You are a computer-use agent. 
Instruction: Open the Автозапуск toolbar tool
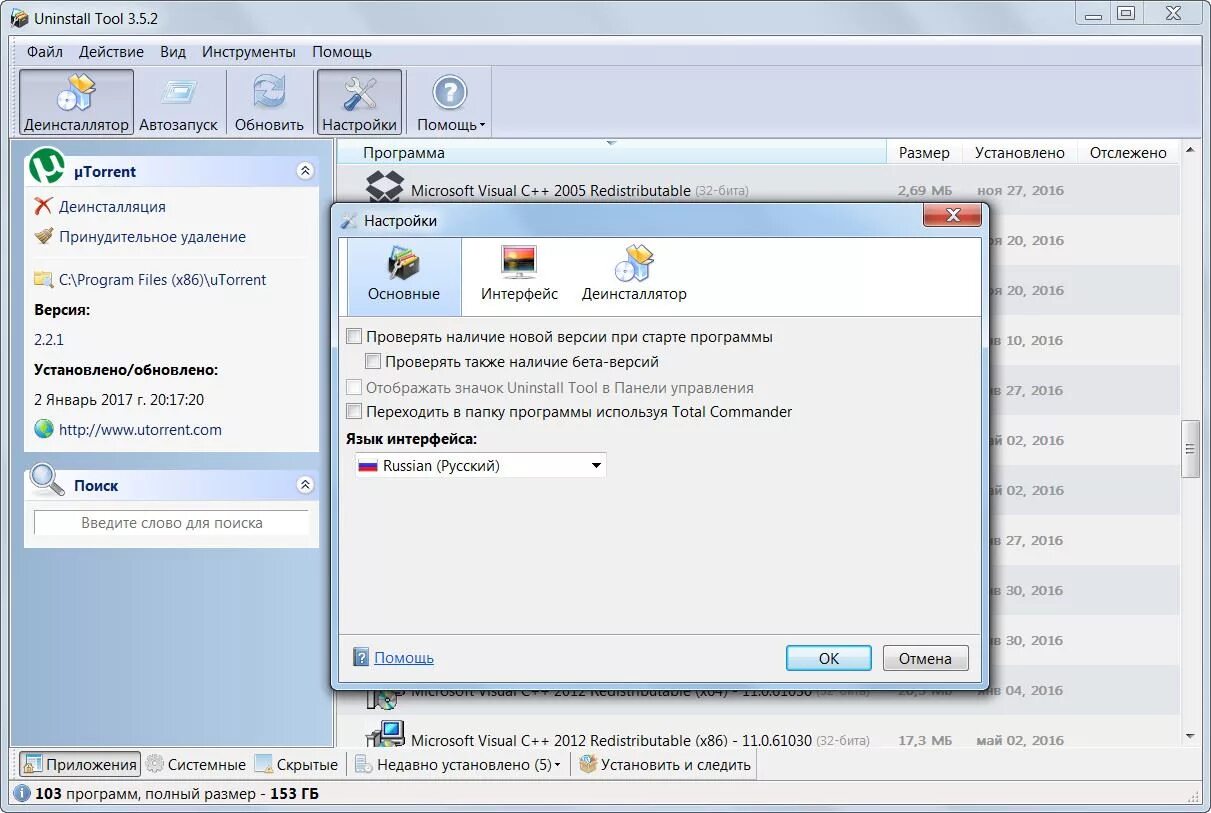[x=178, y=102]
